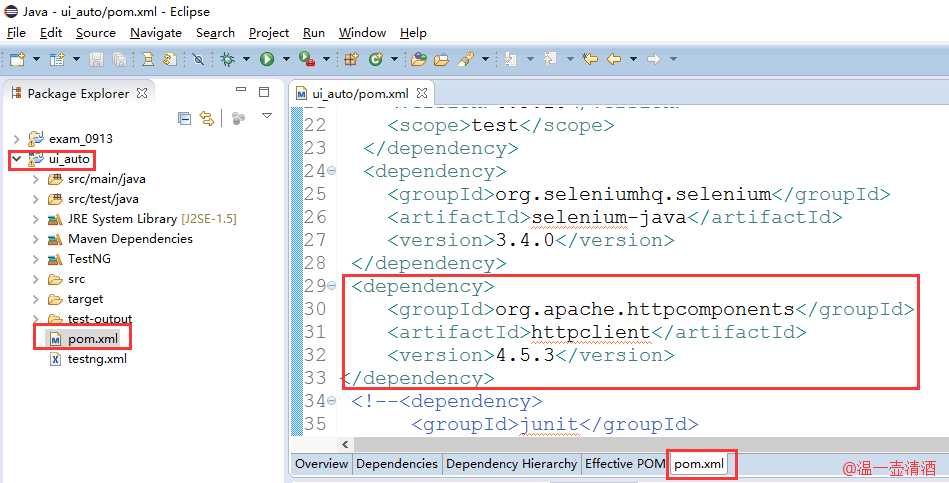Click the editor horizontal scroll left arrow
The image size is (949, 483).
345,444
